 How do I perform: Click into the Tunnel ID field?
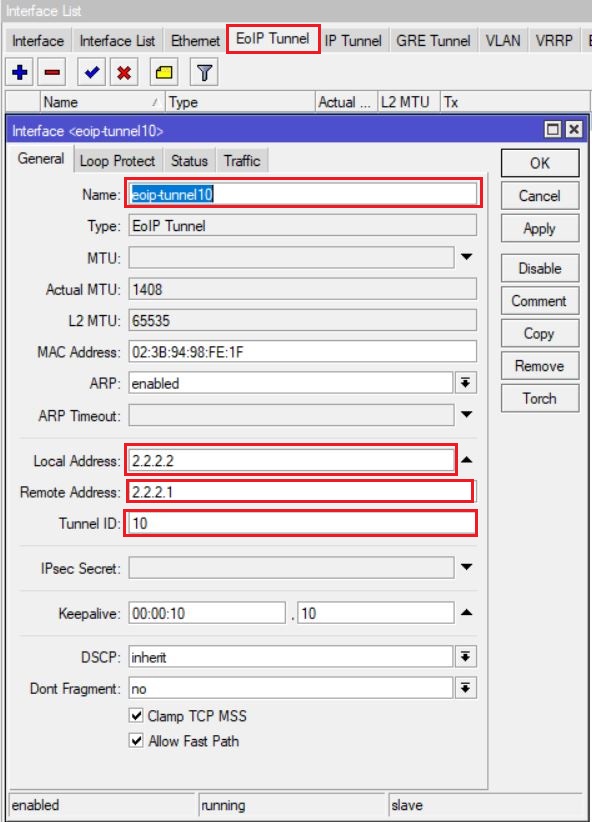click(x=300, y=523)
